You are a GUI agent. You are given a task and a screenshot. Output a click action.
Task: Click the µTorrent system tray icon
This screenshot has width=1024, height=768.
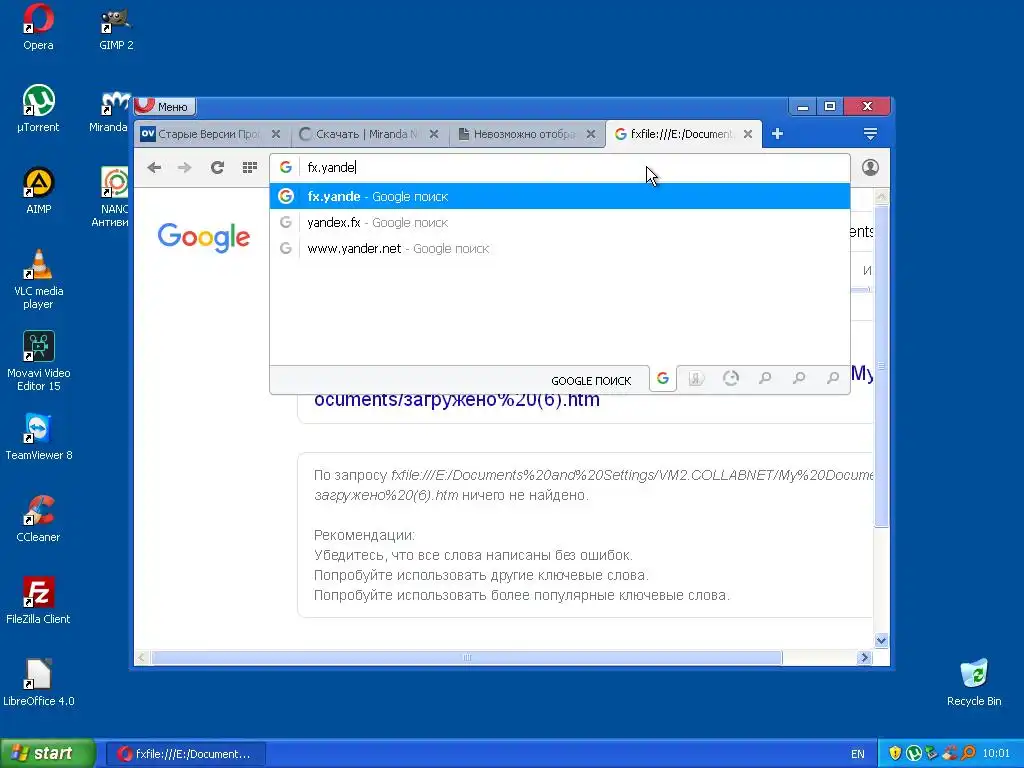pos(914,753)
